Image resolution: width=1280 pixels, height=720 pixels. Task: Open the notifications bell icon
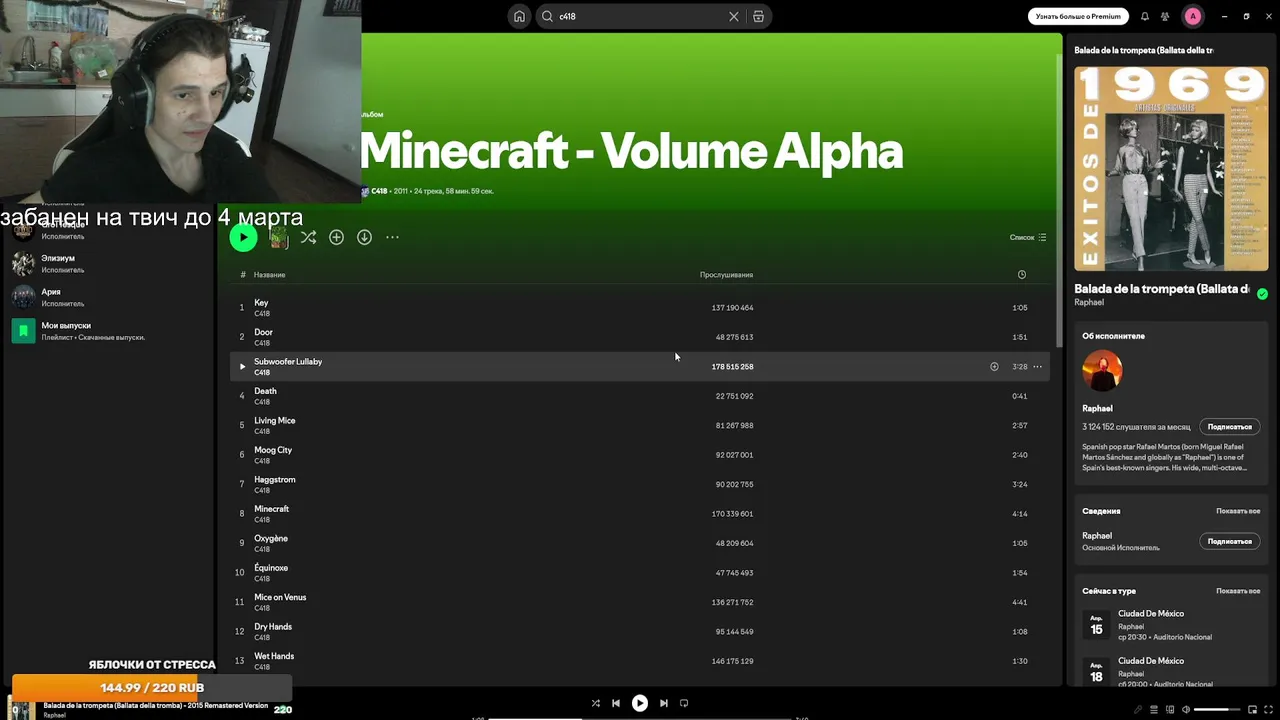(x=1145, y=16)
